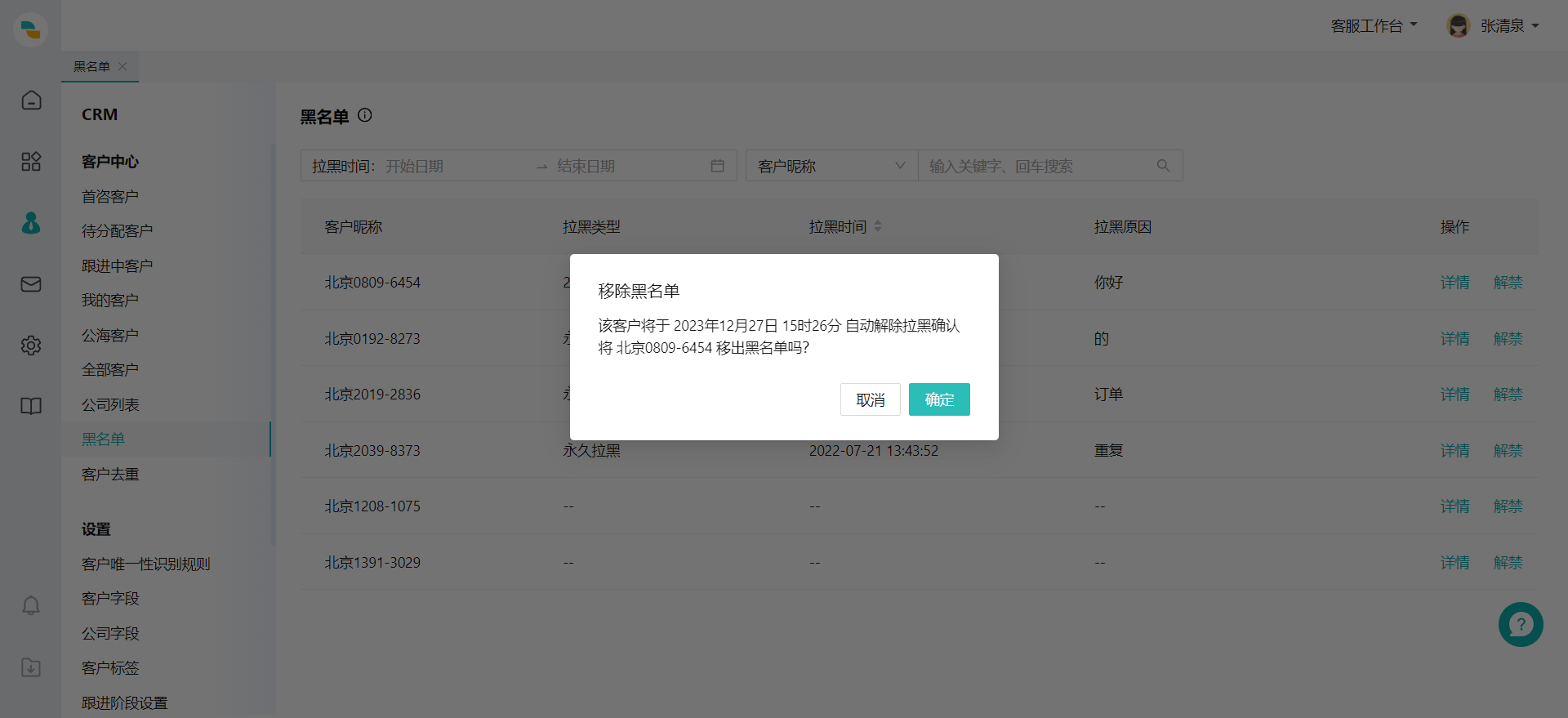This screenshot has height=718, width=1568.
Task: Click 解禁 for 北京2019-2836
Action: (1508, 394)
